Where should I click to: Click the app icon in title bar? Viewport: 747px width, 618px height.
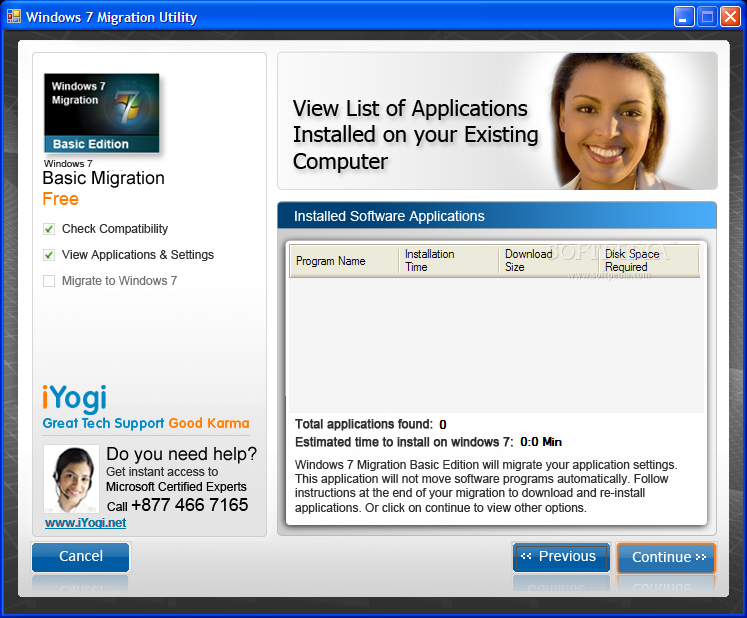point(14,17)
